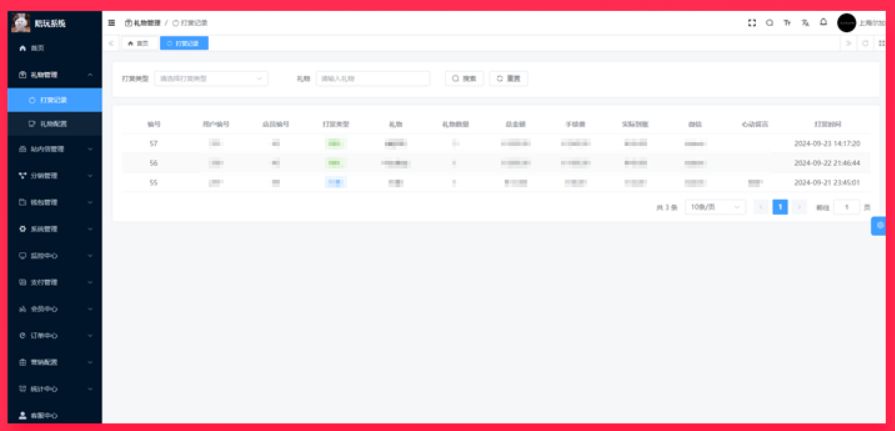
Task: Open 首页 in the sidebar
Action: (x=55, y=49)
